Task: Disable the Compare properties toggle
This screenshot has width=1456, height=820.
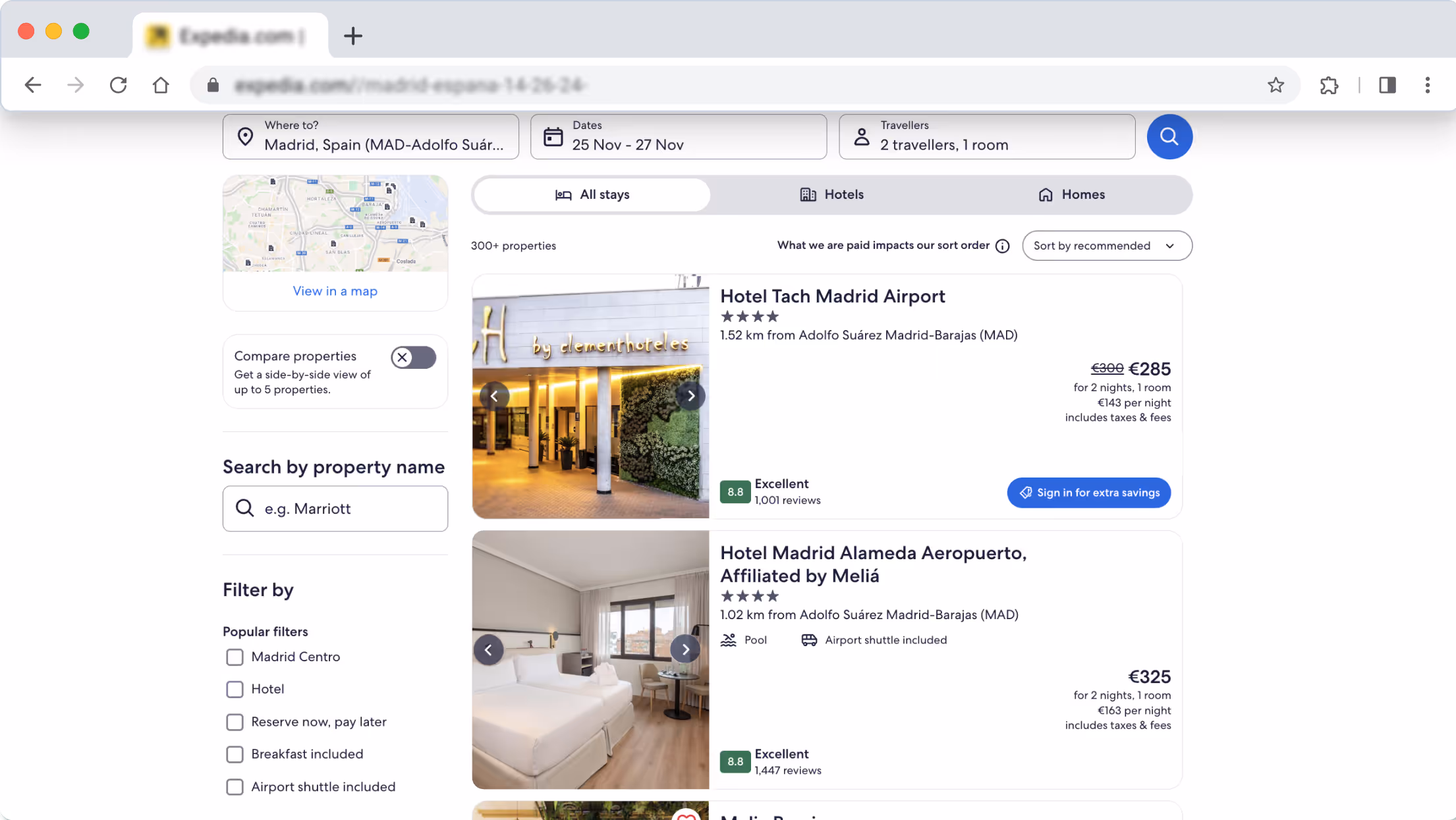Action: tap(413, 357)
